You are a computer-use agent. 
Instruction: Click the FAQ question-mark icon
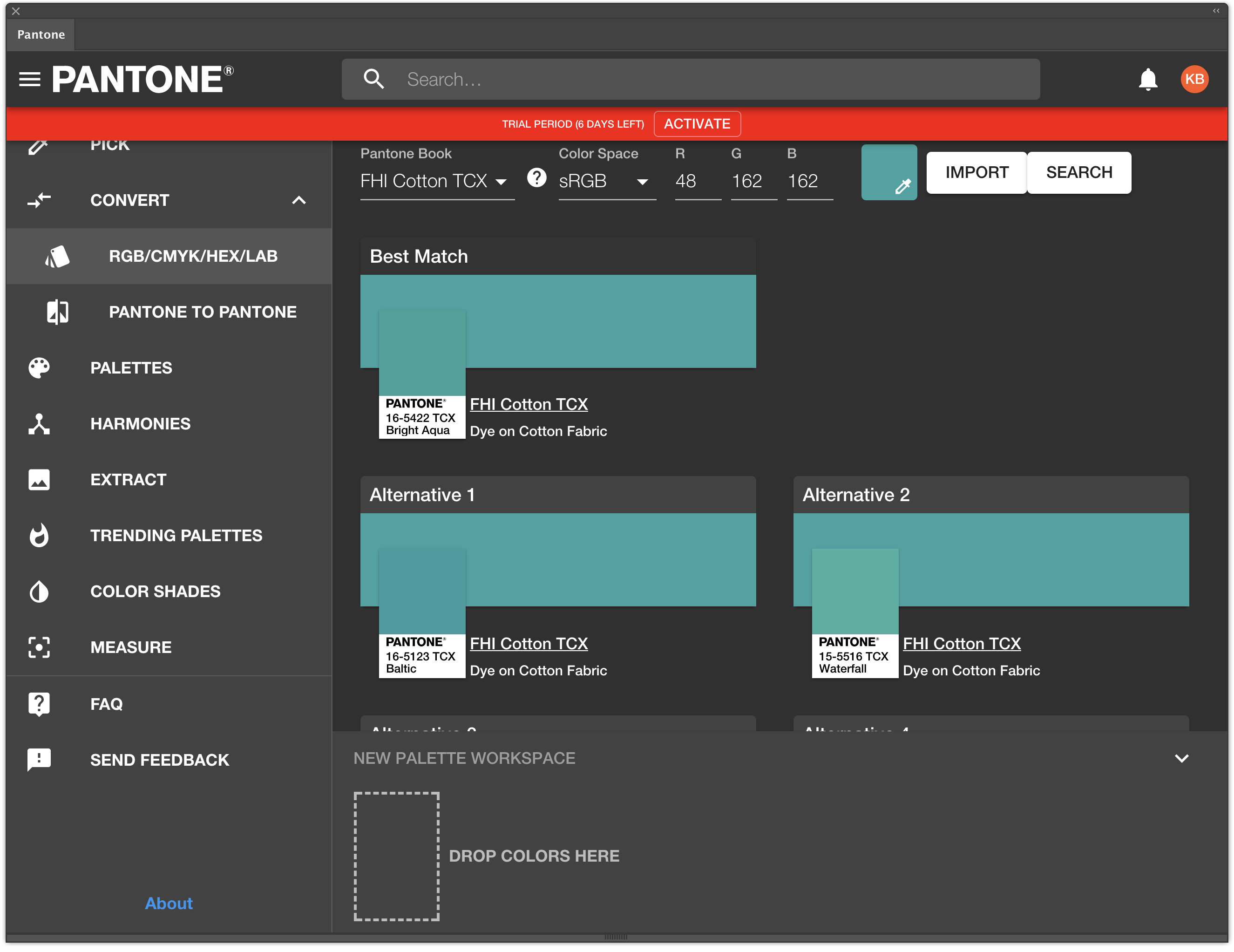(x=39, y=704)
